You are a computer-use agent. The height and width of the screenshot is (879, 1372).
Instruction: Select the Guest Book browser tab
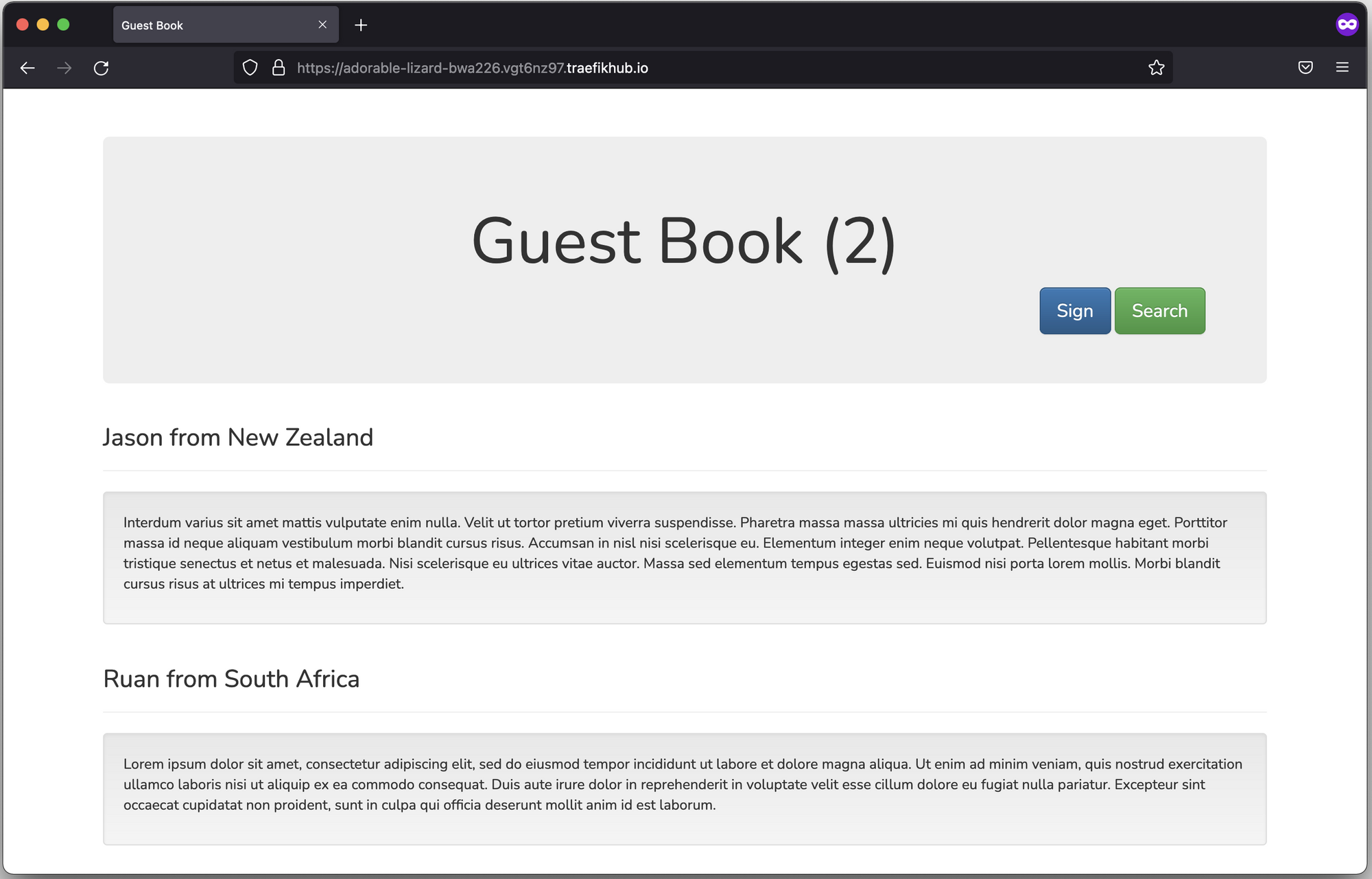tap(206, 25)
